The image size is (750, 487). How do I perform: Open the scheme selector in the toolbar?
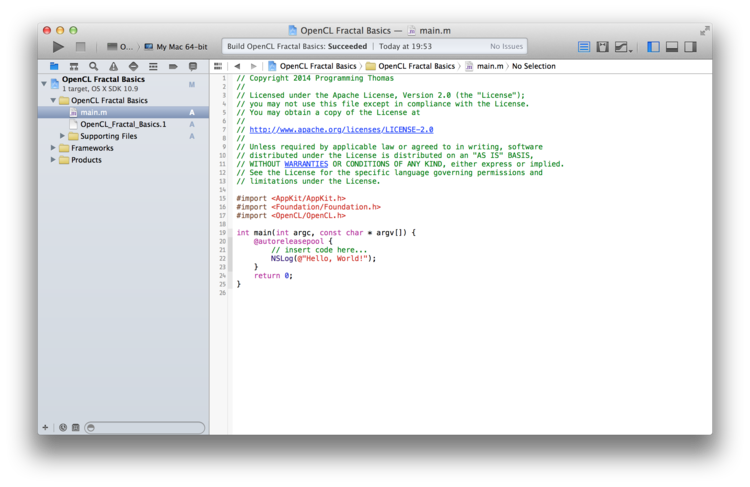click(120, 47)
